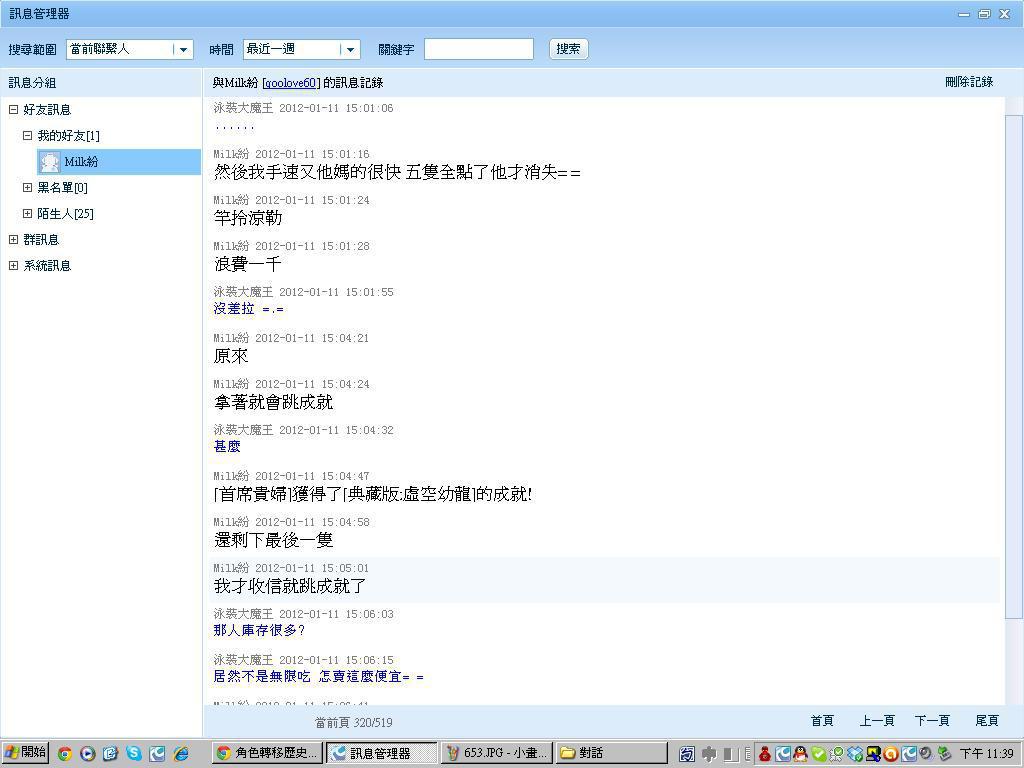Go to next page with 下一頁

pos(932,720)
